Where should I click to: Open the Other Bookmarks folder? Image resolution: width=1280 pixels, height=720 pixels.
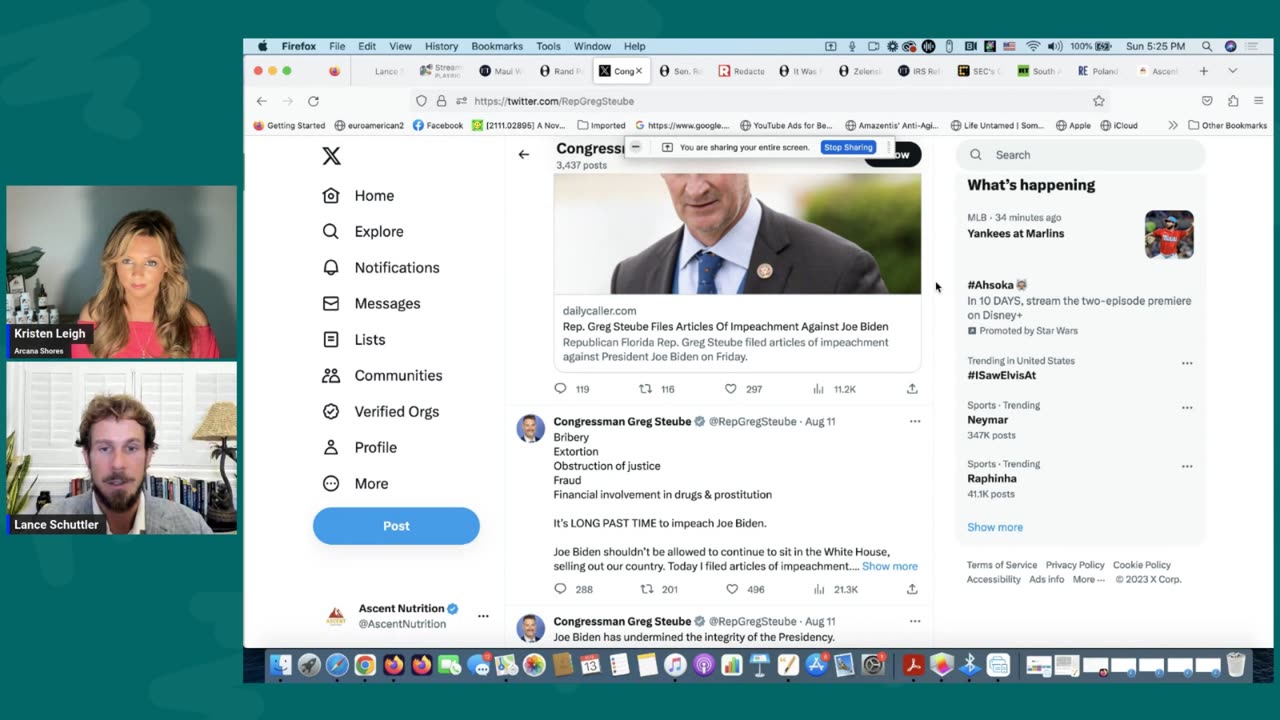tap(1228, 125)
